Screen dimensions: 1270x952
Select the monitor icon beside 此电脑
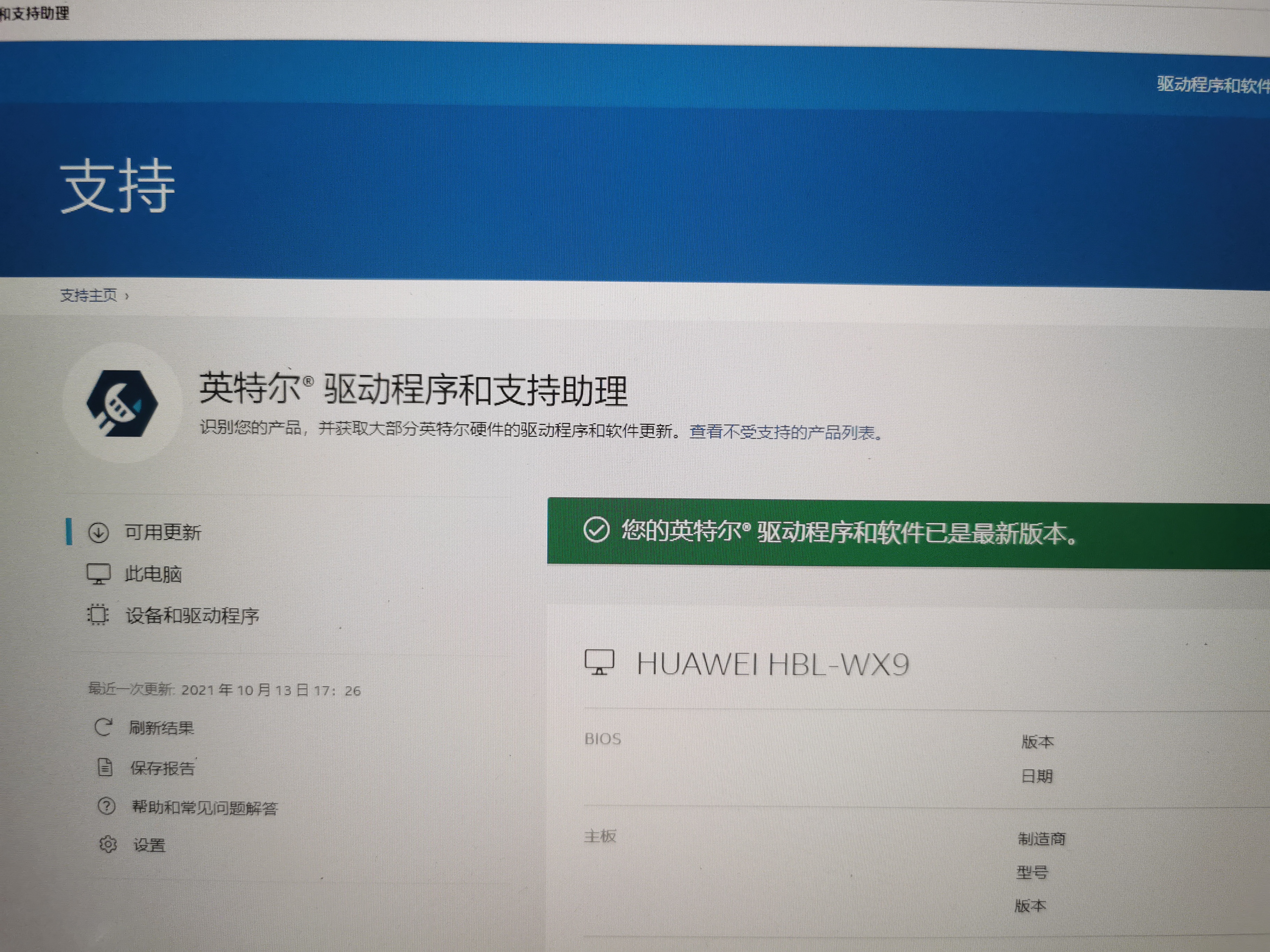(x=99, y=573)
